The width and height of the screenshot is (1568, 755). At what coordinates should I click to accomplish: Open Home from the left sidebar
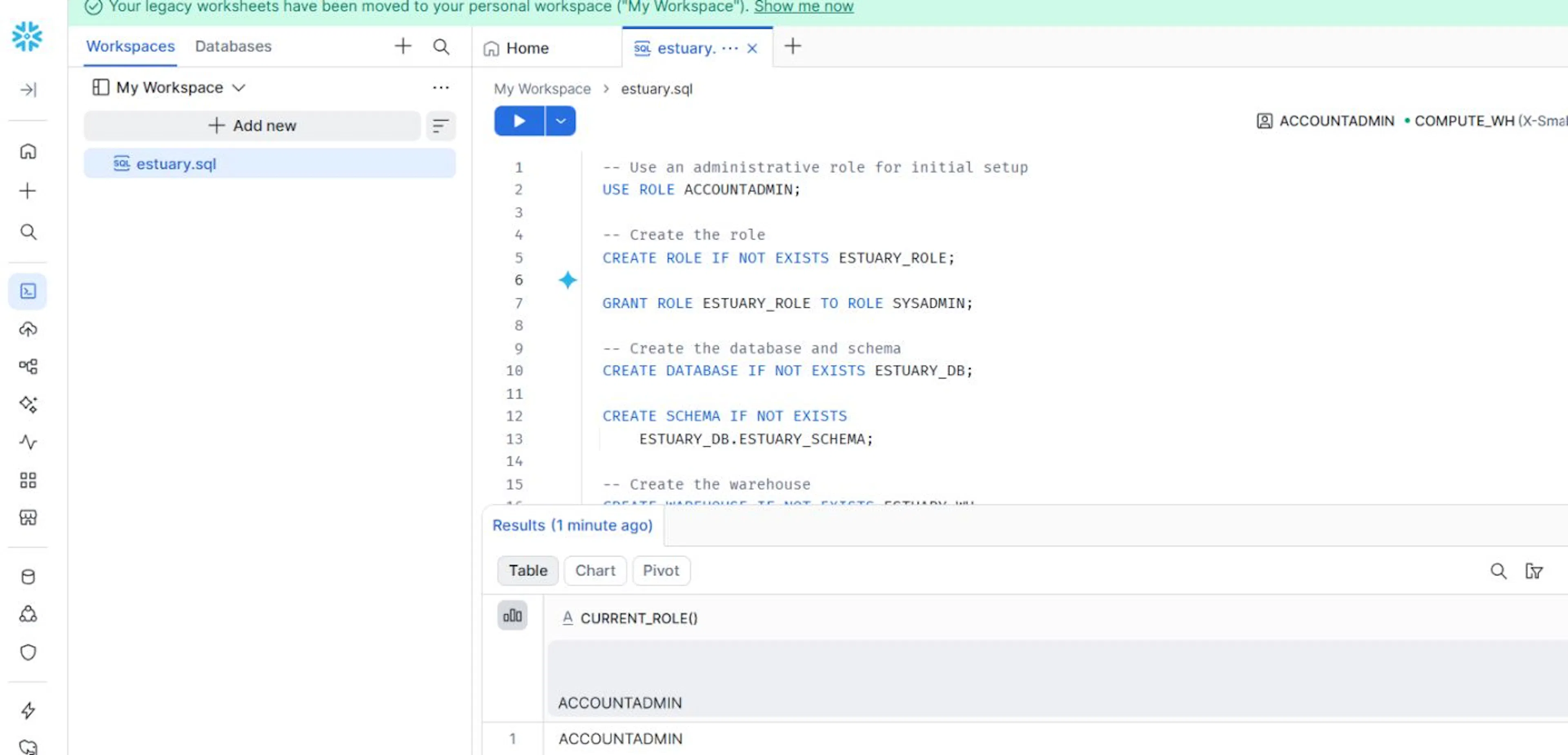28,151
